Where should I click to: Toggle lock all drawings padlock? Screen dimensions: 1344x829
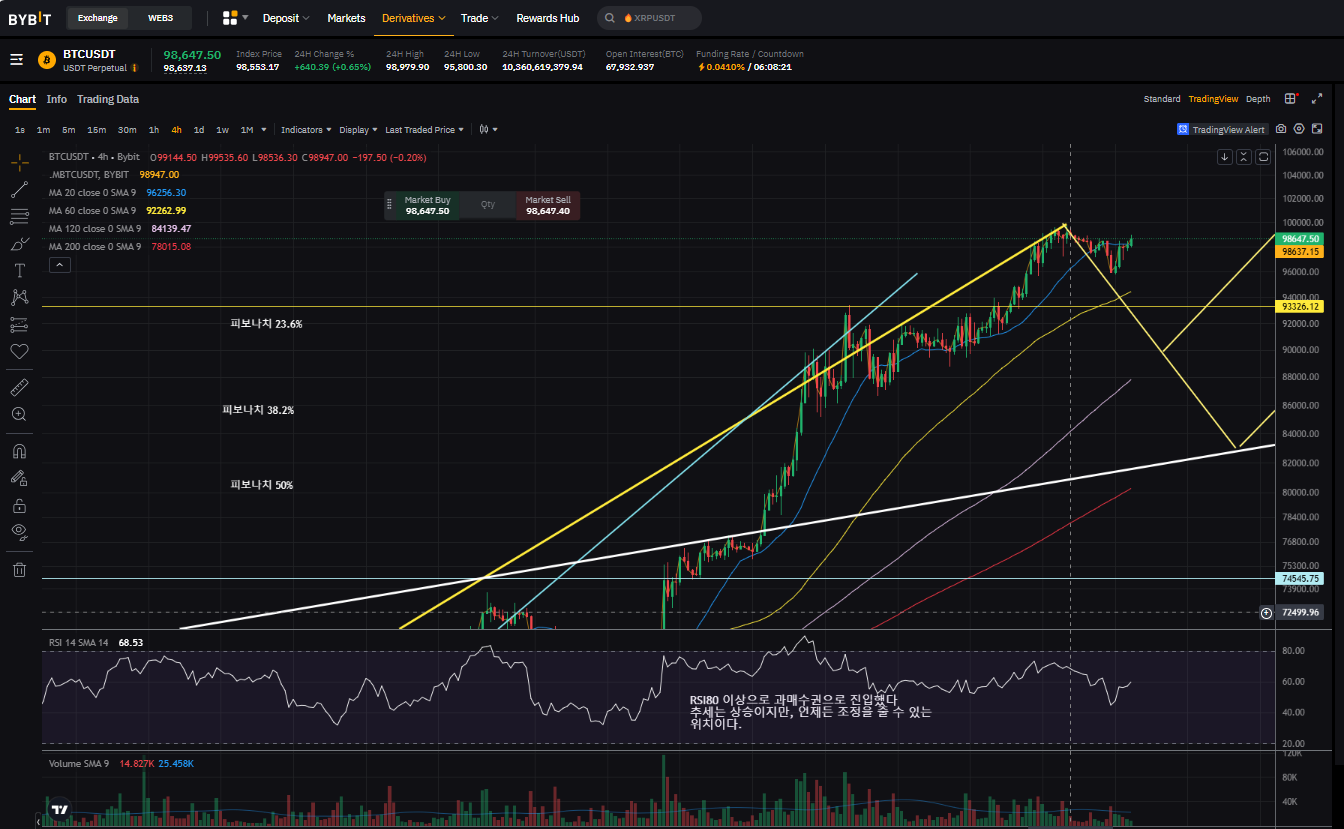[x=19, y=505]
